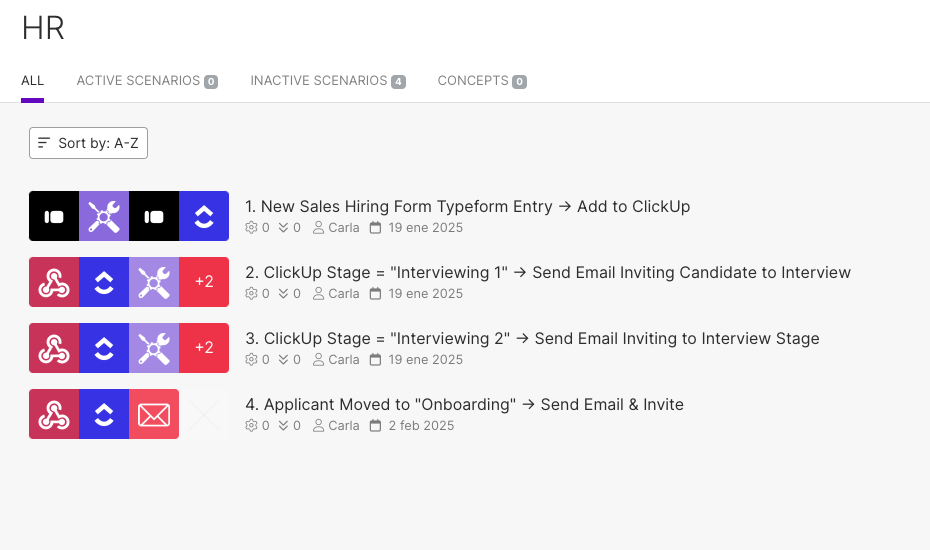The height and width of the screenshot is (550, 930).
Task: Click operations gear icon under scenario 1
Action: tap(251, 227)
